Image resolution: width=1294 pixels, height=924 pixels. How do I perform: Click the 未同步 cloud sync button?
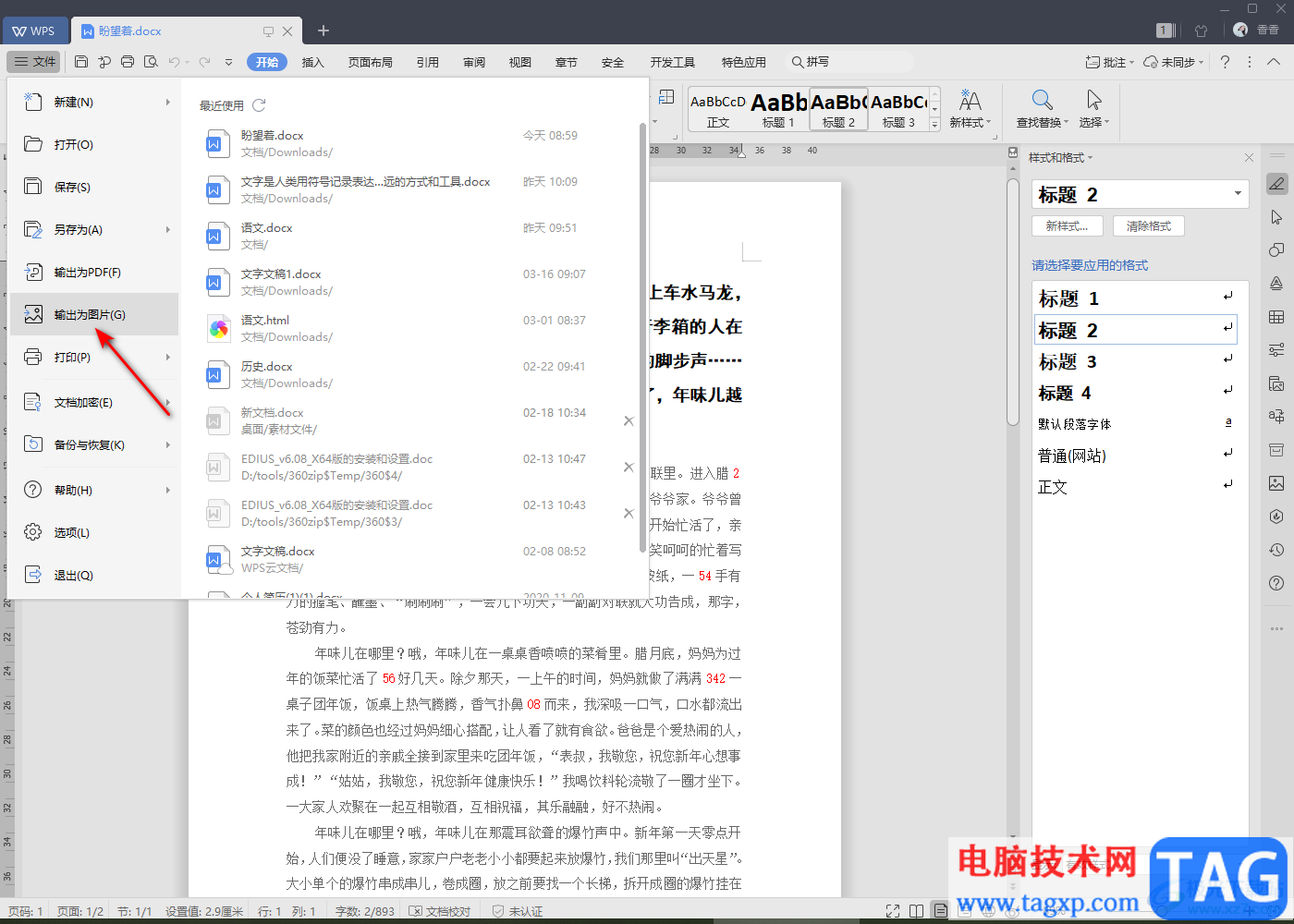click(x=1174, y=62)
